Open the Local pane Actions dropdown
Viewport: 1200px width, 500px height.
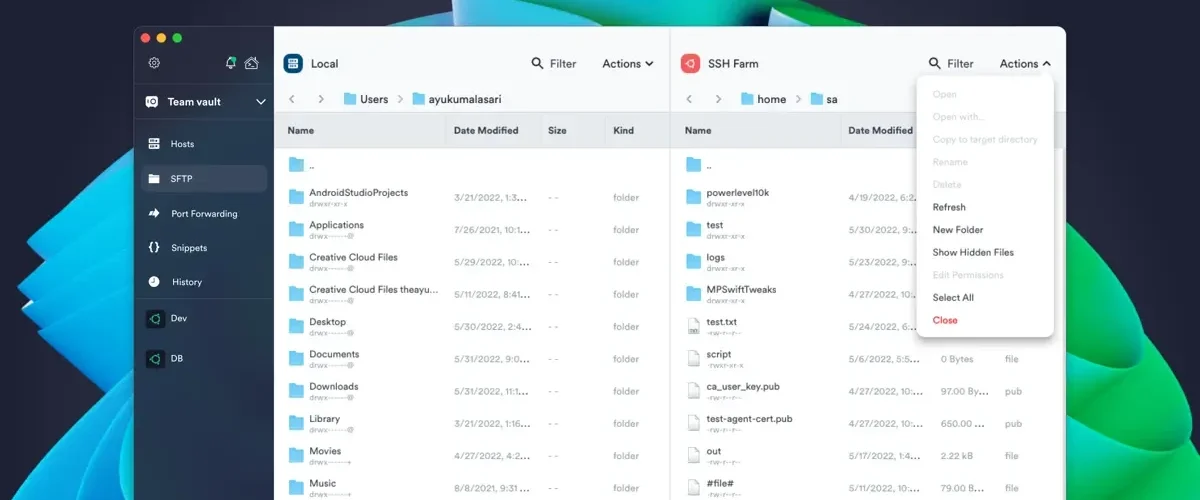pyautogui.click(x=628, y=63)
